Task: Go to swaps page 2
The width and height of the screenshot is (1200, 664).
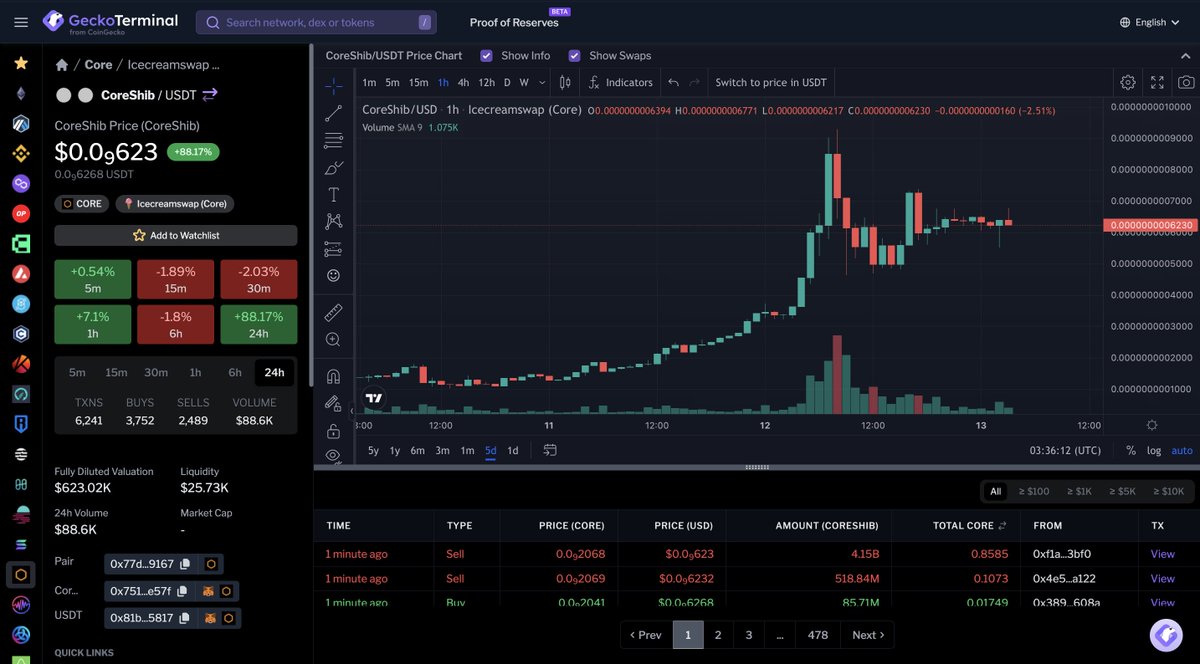Action: (718, 635)
